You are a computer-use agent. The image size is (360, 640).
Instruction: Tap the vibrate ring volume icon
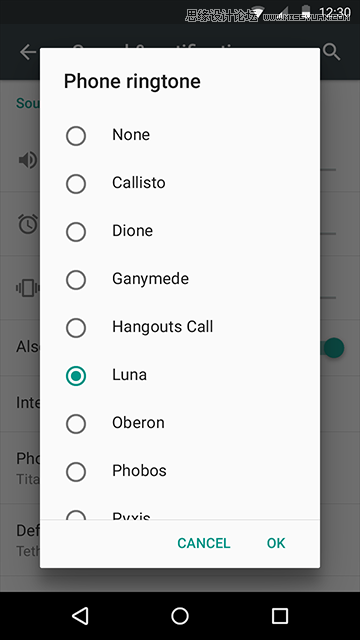pyautogui.click(x=28, y=288)
